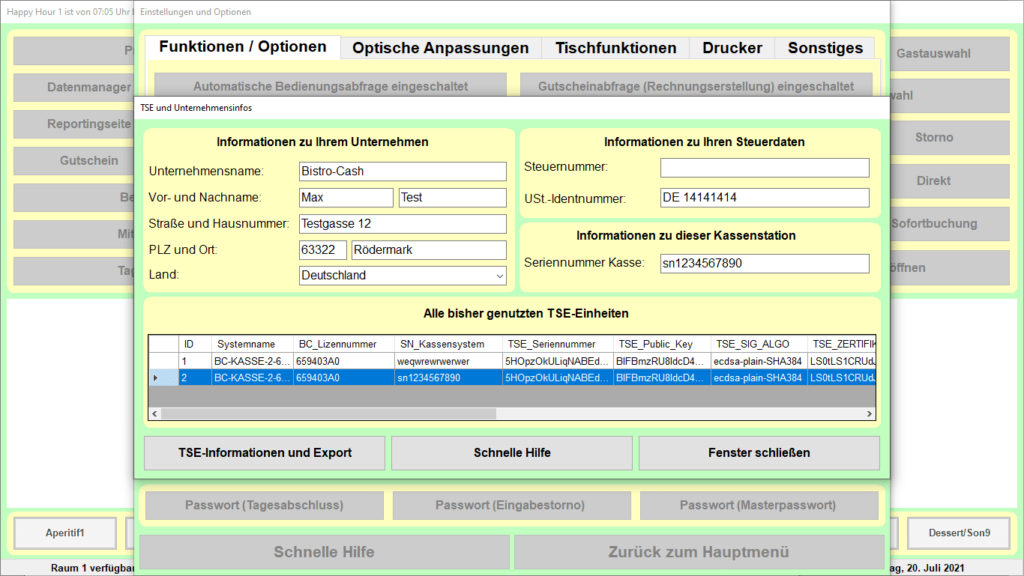Click the TSE_Seriennummer column header
1024x576 pixels.
tap(557, 344)
